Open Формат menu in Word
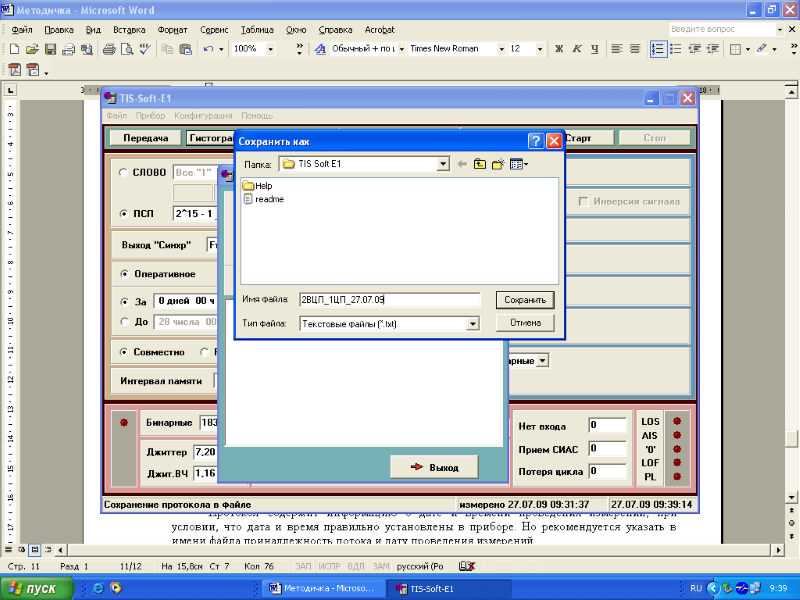 click(x=172, y=30)
